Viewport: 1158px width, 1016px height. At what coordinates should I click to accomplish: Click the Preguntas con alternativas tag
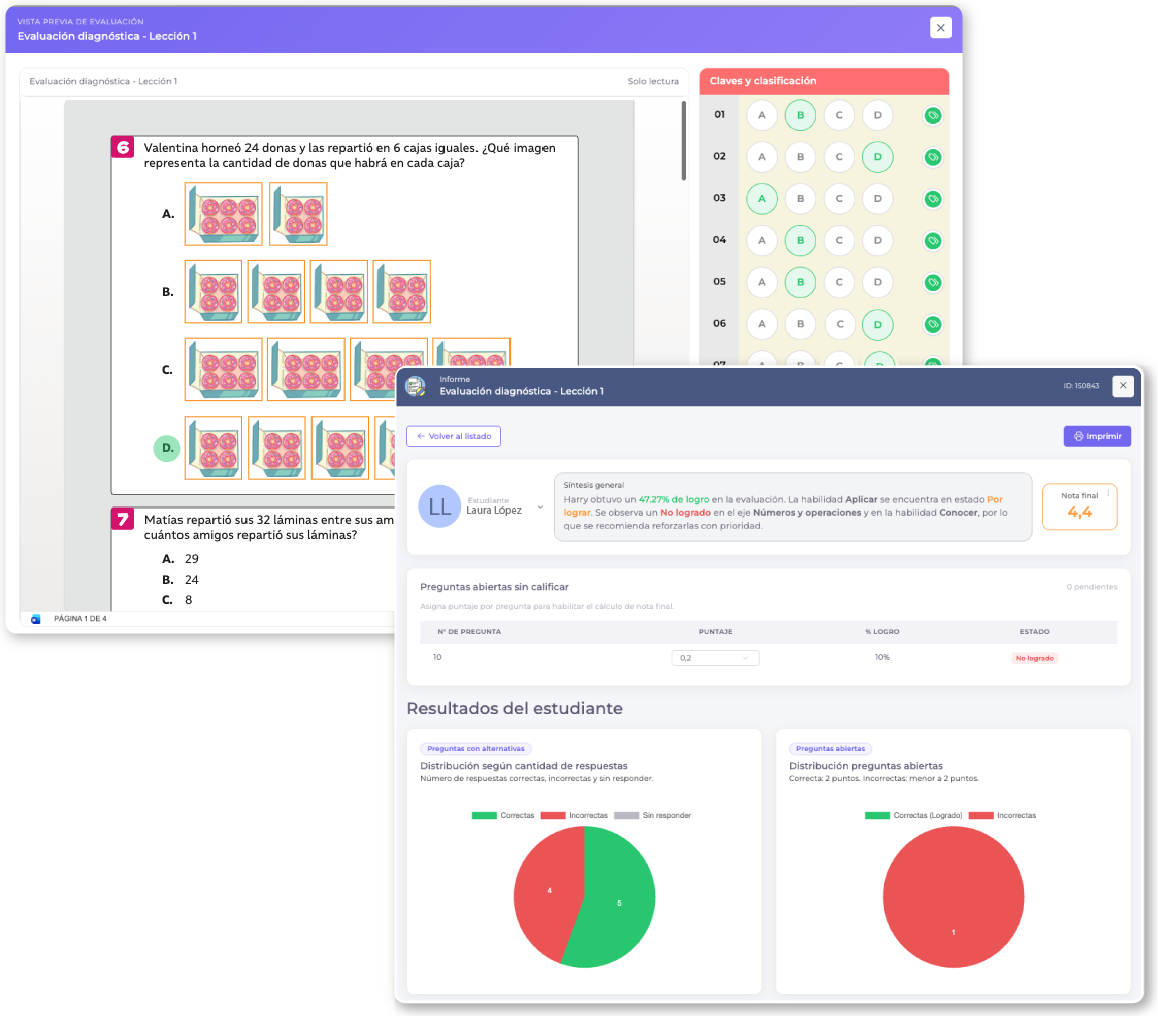coord(476,749)
